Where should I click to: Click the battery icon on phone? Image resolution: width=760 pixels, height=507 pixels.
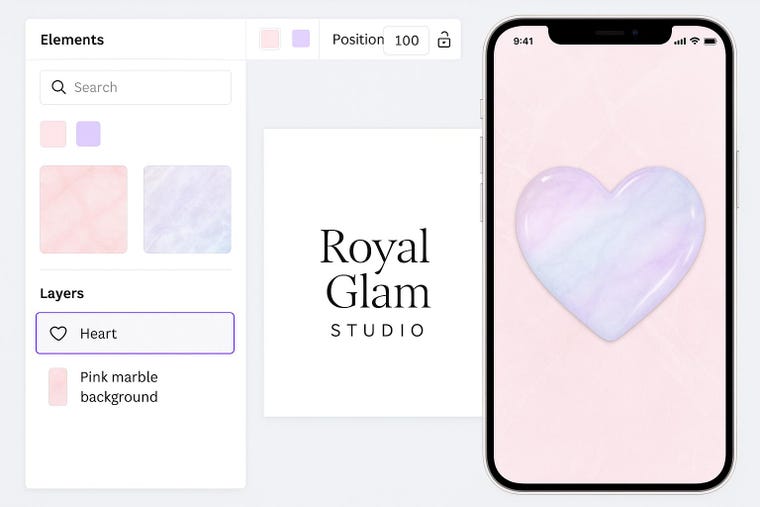click(x=710, y=41)
